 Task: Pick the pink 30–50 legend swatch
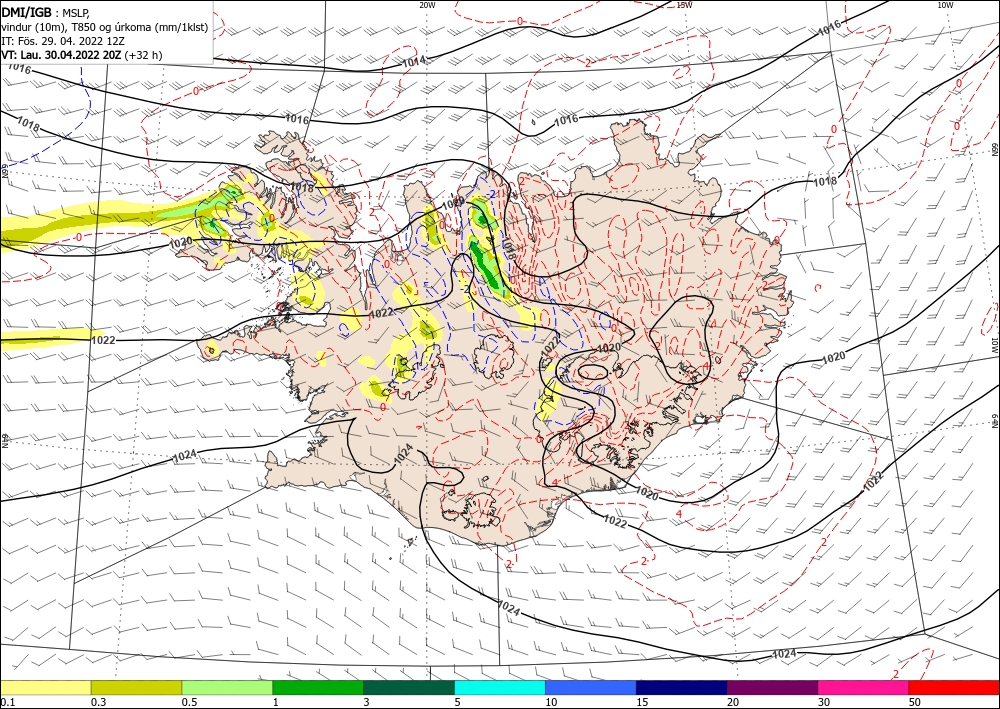(x=864, y=687)
